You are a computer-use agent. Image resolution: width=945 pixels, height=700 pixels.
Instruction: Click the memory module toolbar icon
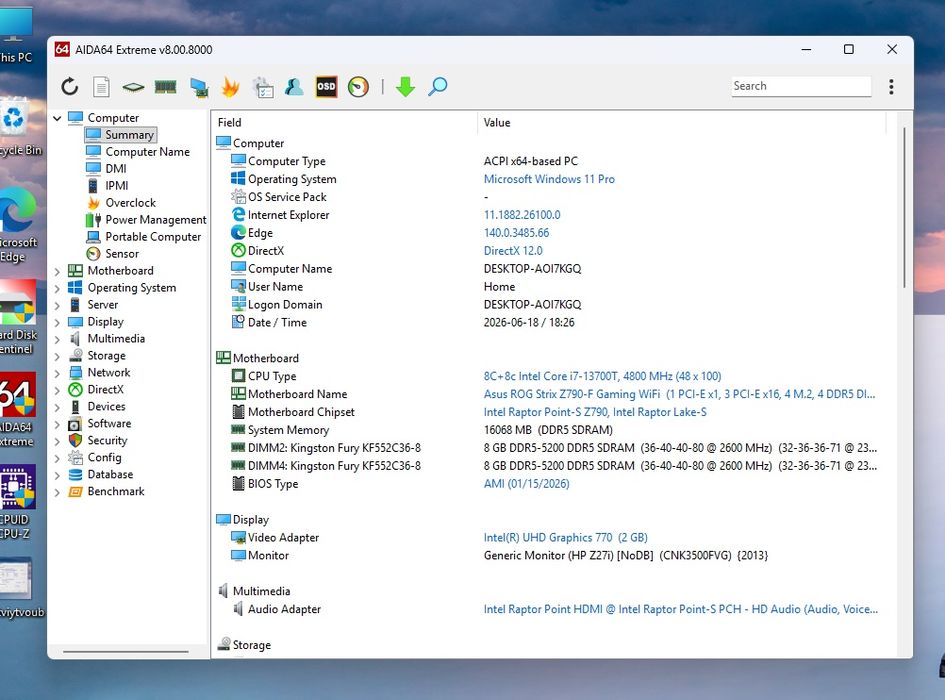(165, 87)
